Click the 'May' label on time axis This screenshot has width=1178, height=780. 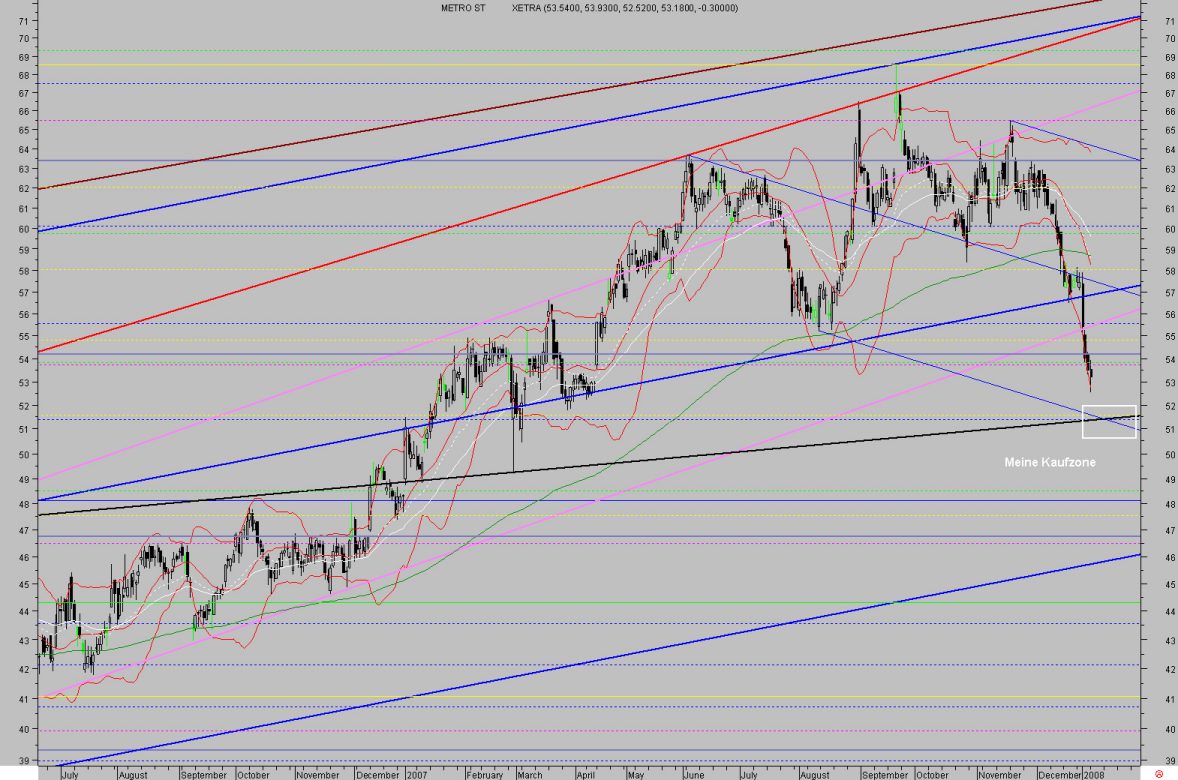(x=636, y=775)
